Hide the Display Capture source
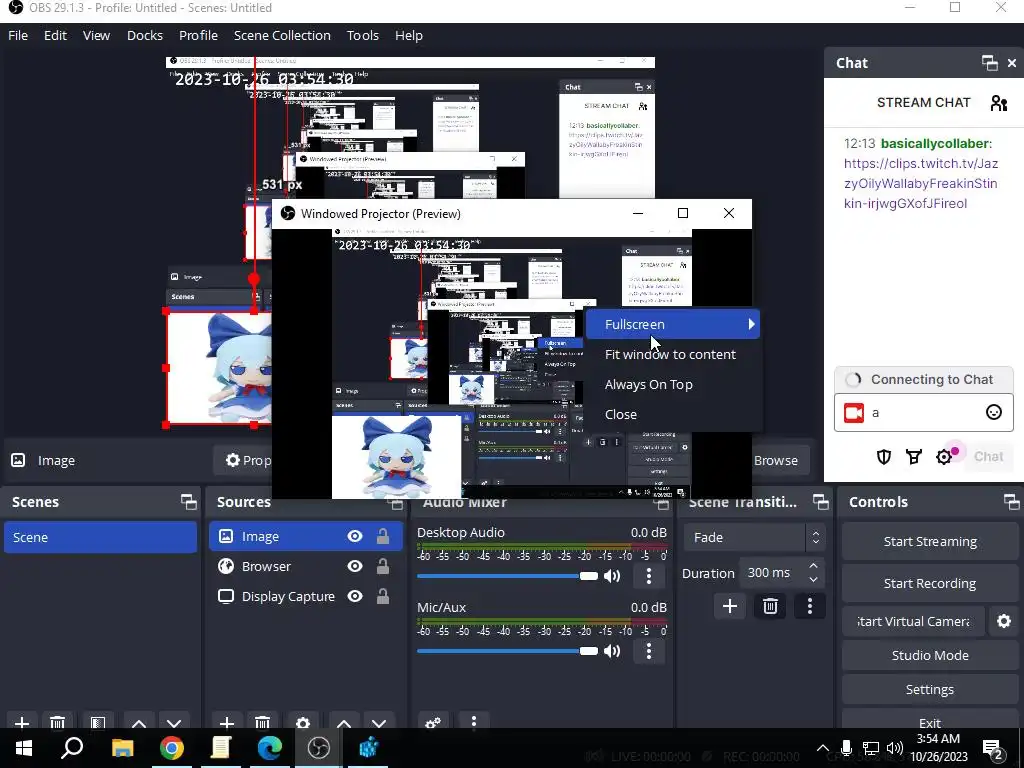 coord(355,596)
